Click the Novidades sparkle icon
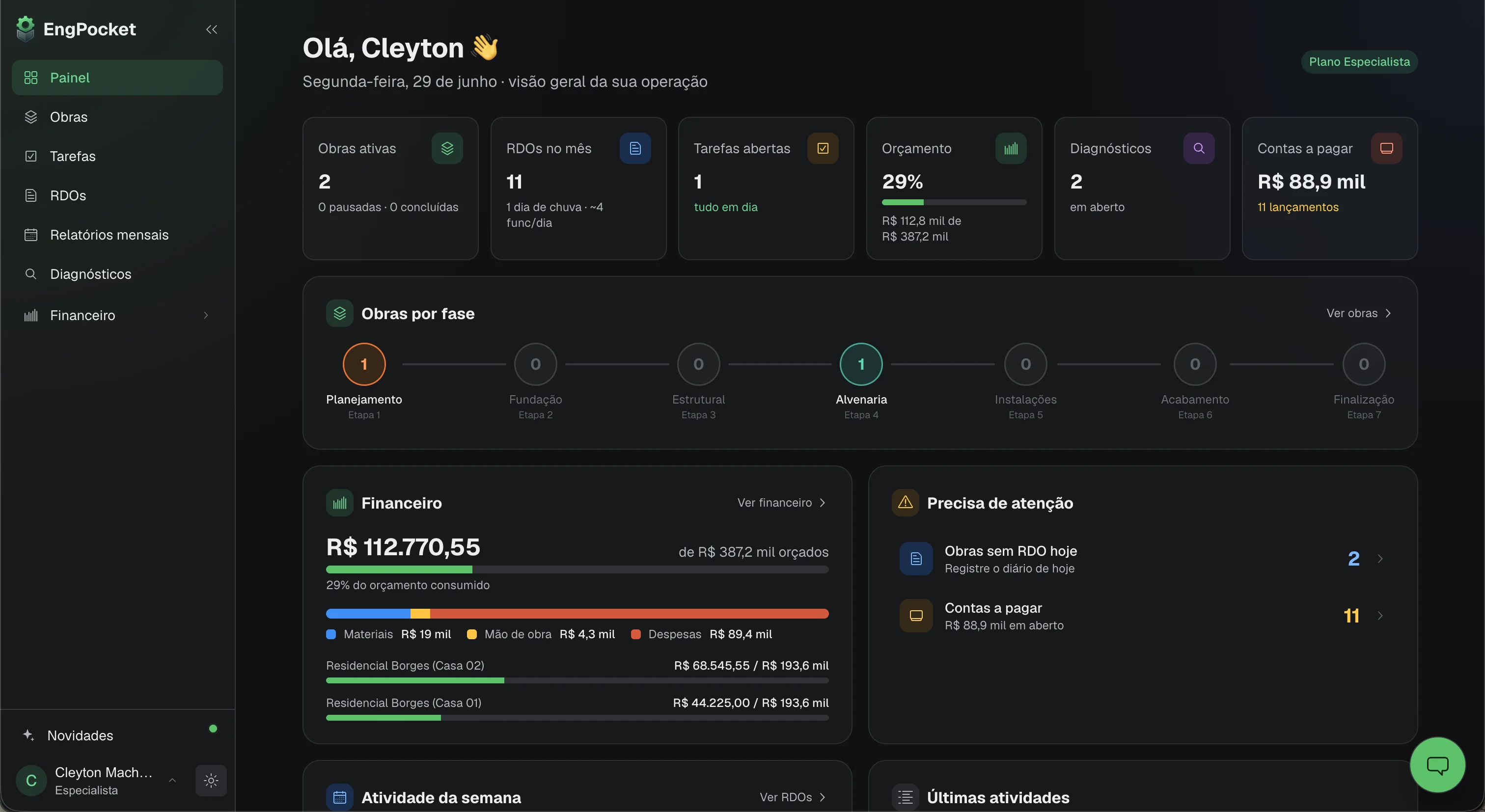 click(x=28, y=735)
